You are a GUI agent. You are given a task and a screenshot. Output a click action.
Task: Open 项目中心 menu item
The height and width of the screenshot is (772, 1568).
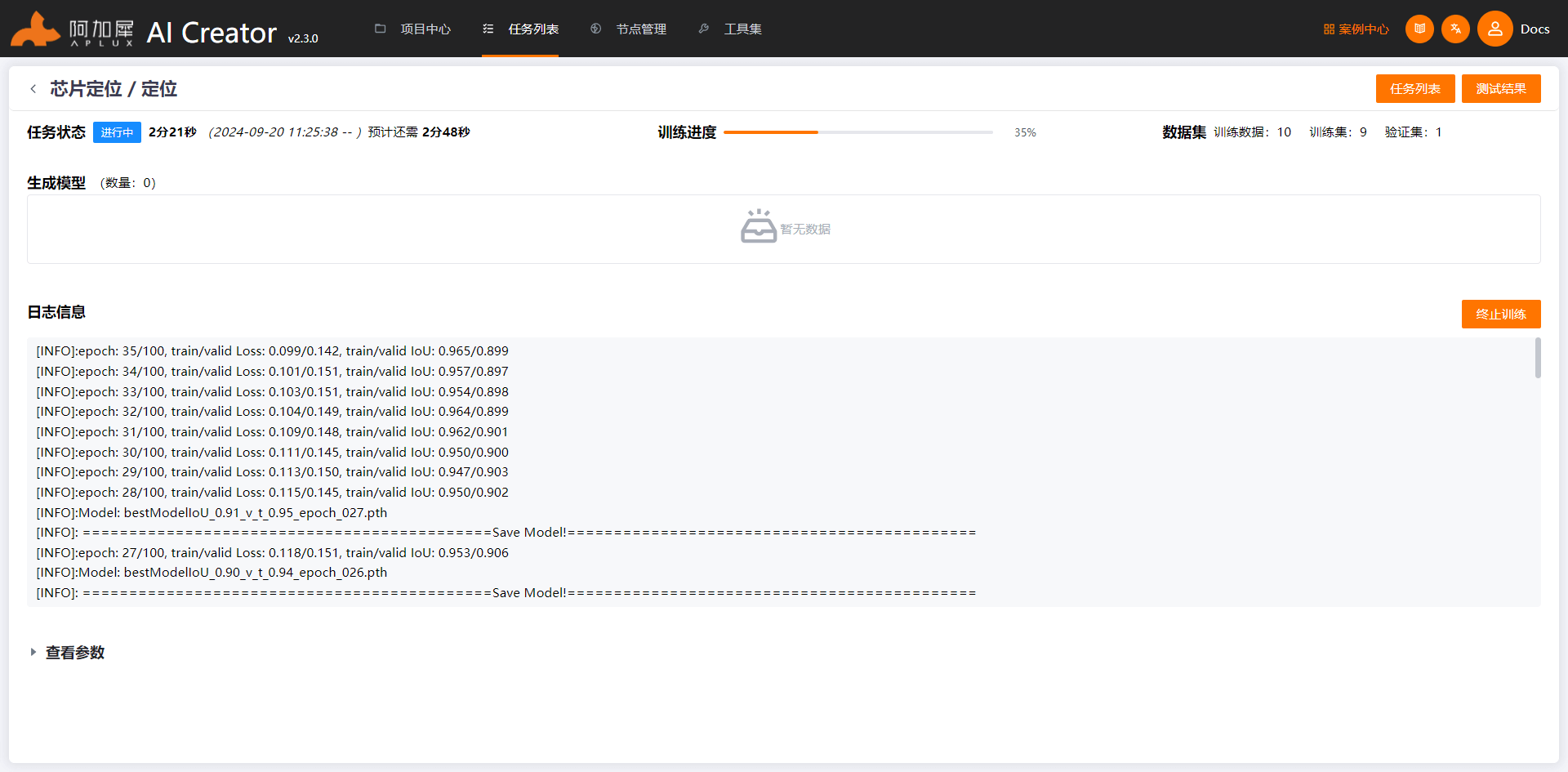click(x=425, y=29)
